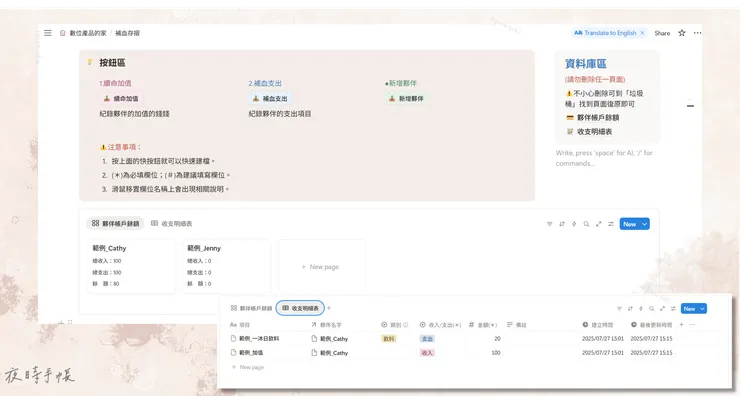This screenshot has width=740, height=396.
Task: Click the 續命加值 template button
Action: (121, 99)
